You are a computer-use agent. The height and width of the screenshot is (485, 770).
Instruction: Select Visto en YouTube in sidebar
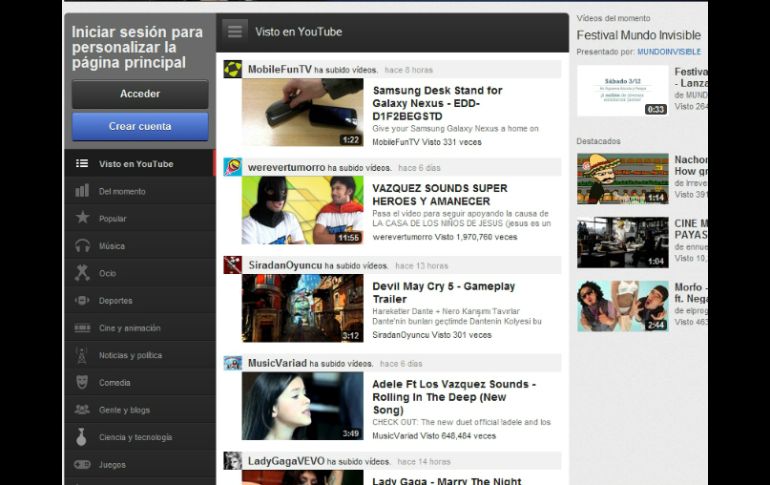tap(136, 164)
